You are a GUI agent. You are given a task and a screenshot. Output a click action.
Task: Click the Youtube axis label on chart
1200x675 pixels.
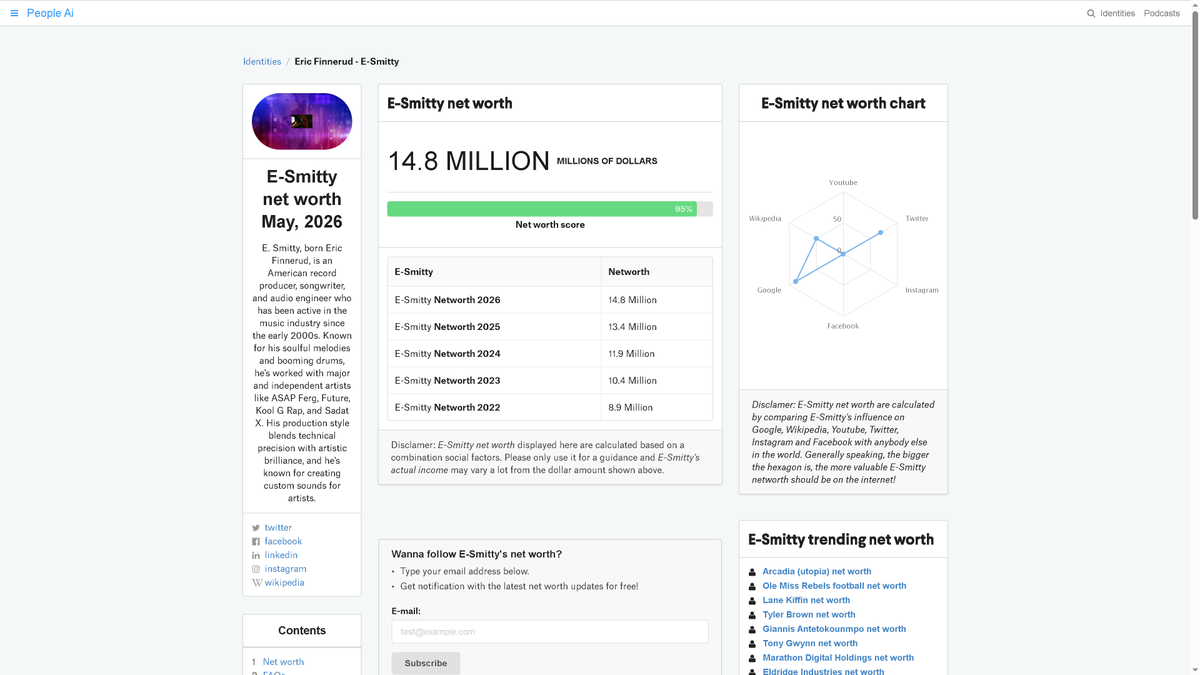(x=843, y=183)
